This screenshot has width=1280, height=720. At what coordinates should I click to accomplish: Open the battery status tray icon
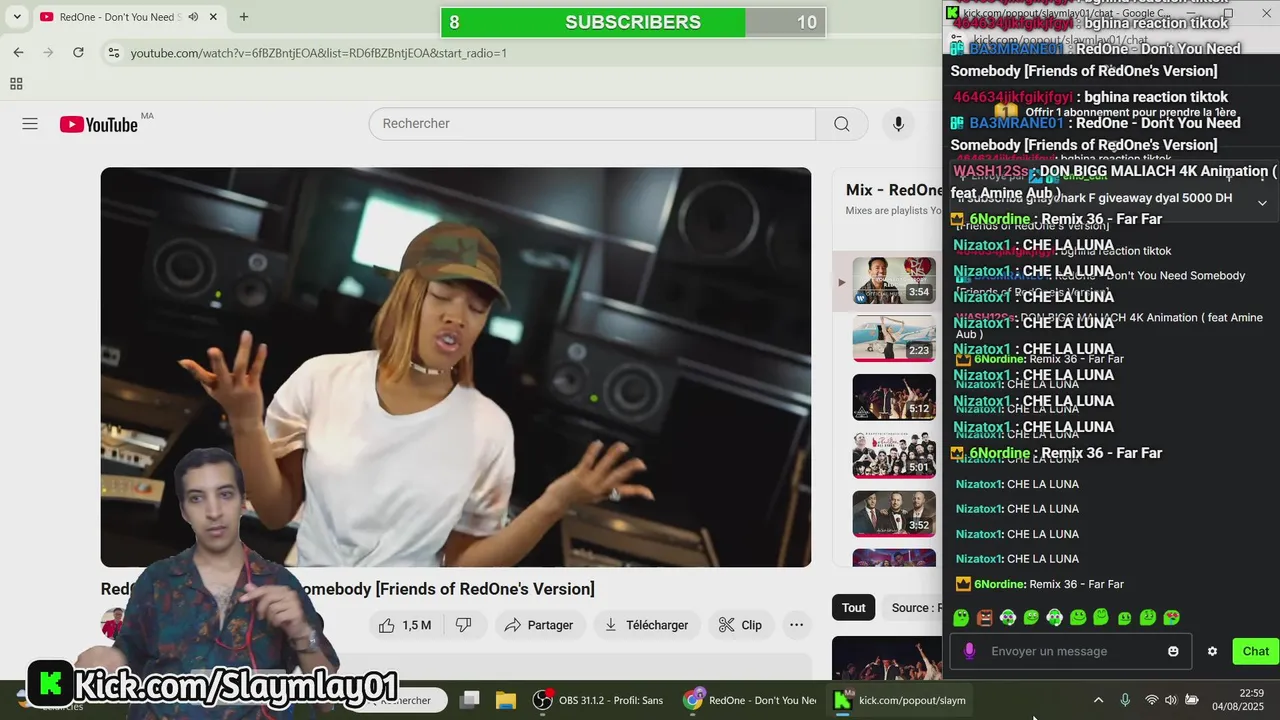[1192, 700]
